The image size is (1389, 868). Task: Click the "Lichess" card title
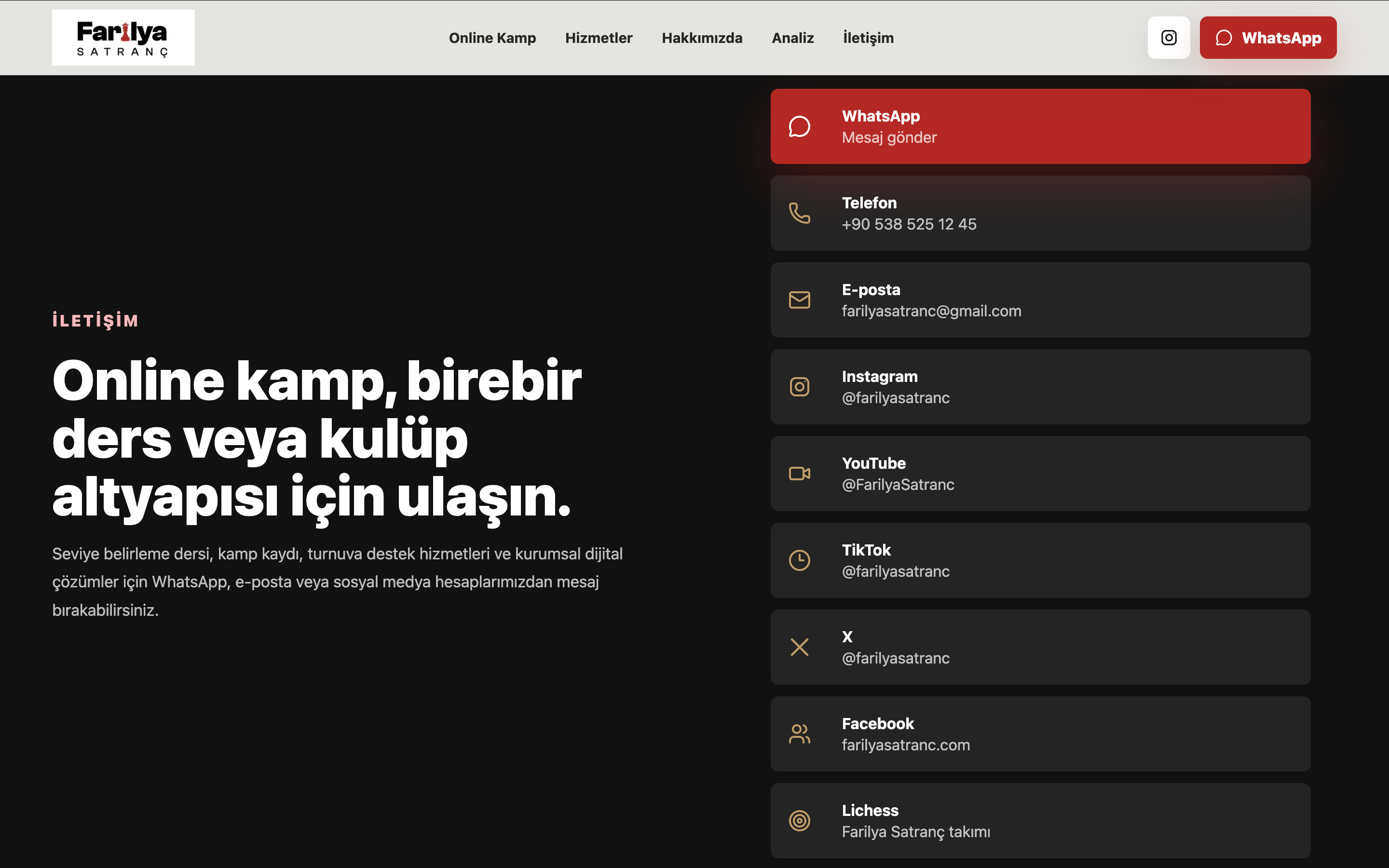point(870,810)
